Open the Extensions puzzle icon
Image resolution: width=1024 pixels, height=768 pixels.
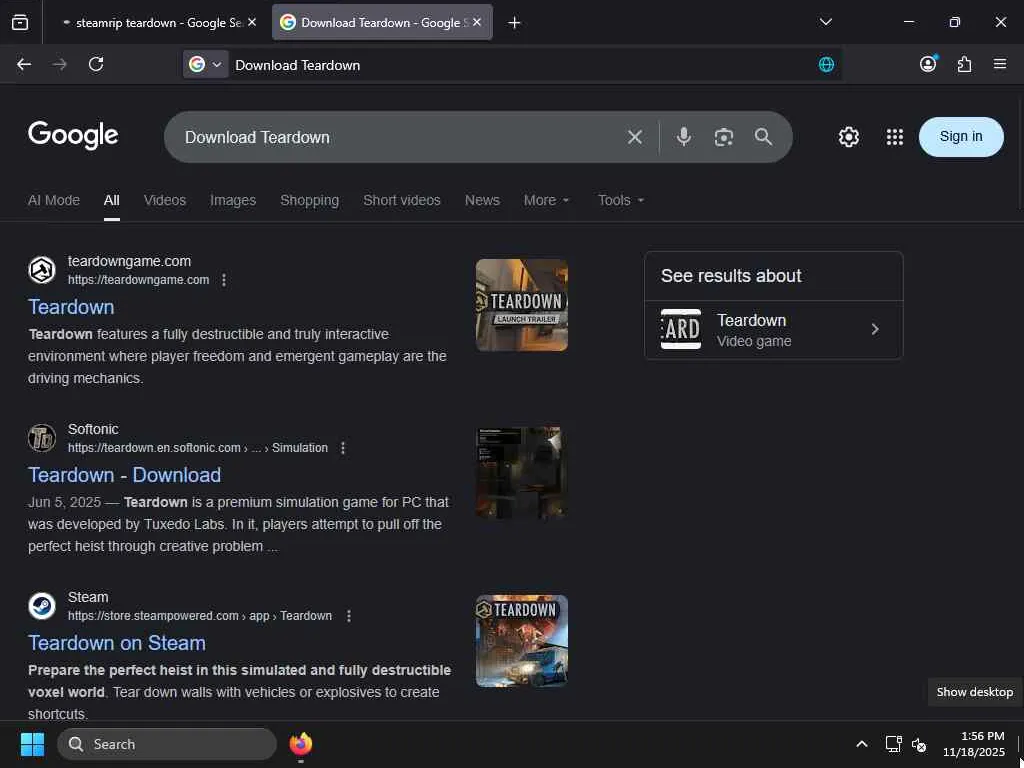[965, 64]
